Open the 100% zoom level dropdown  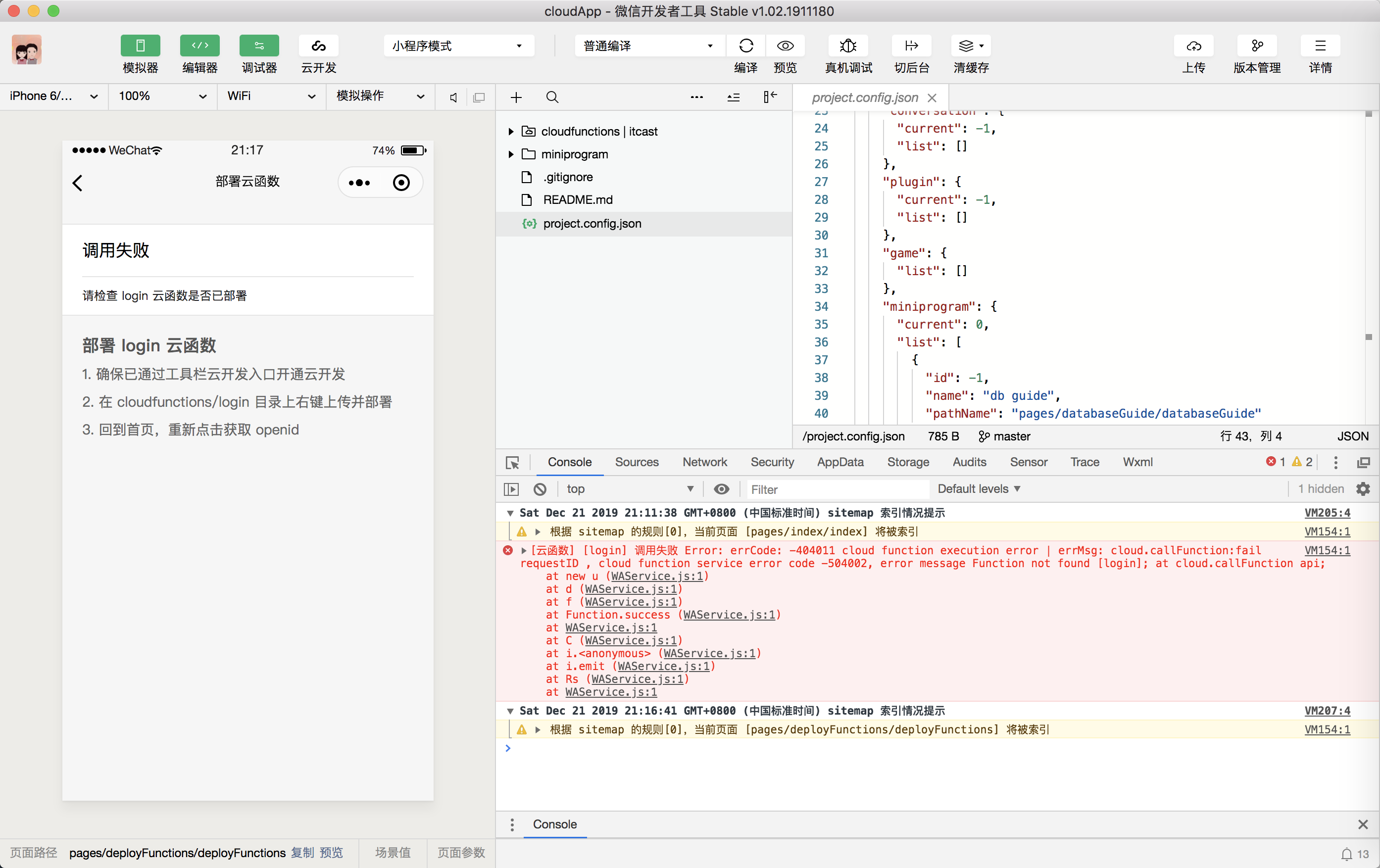coord(162,96)
